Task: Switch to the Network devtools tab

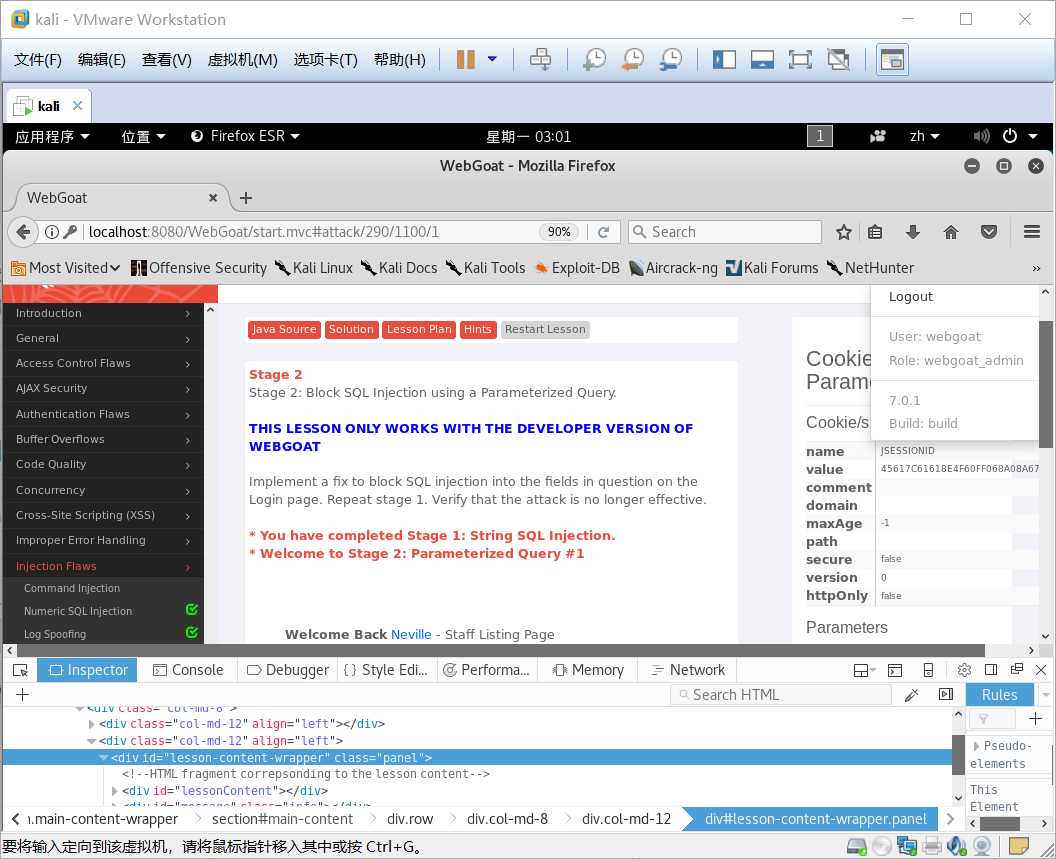Action: point(688,670)
